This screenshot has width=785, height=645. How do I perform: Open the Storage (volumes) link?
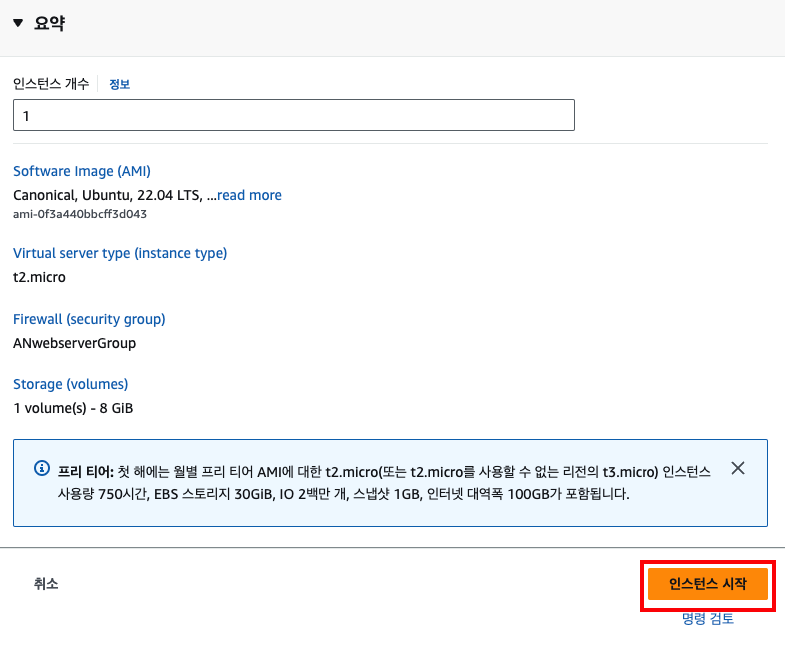tap(71, 384)
